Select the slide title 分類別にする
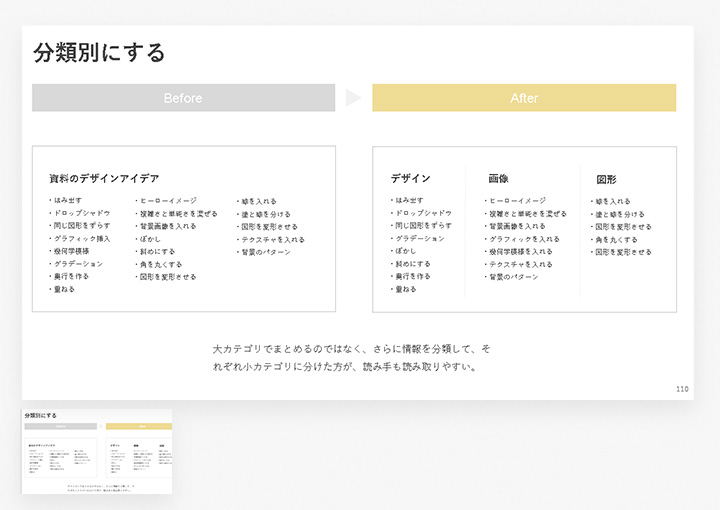 point(99,52)
